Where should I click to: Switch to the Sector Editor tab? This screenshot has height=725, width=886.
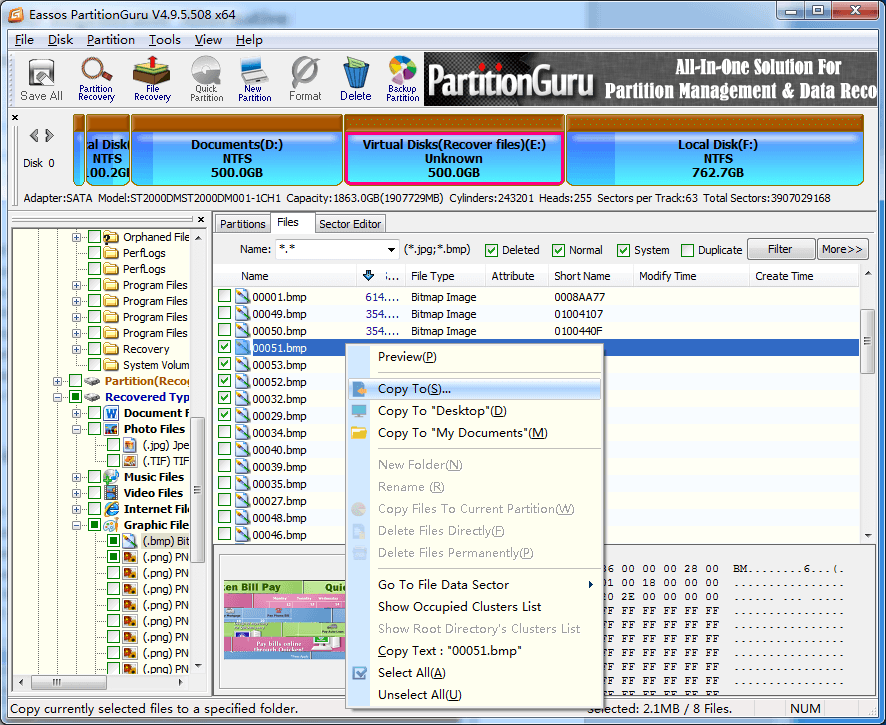click(350, 224)
